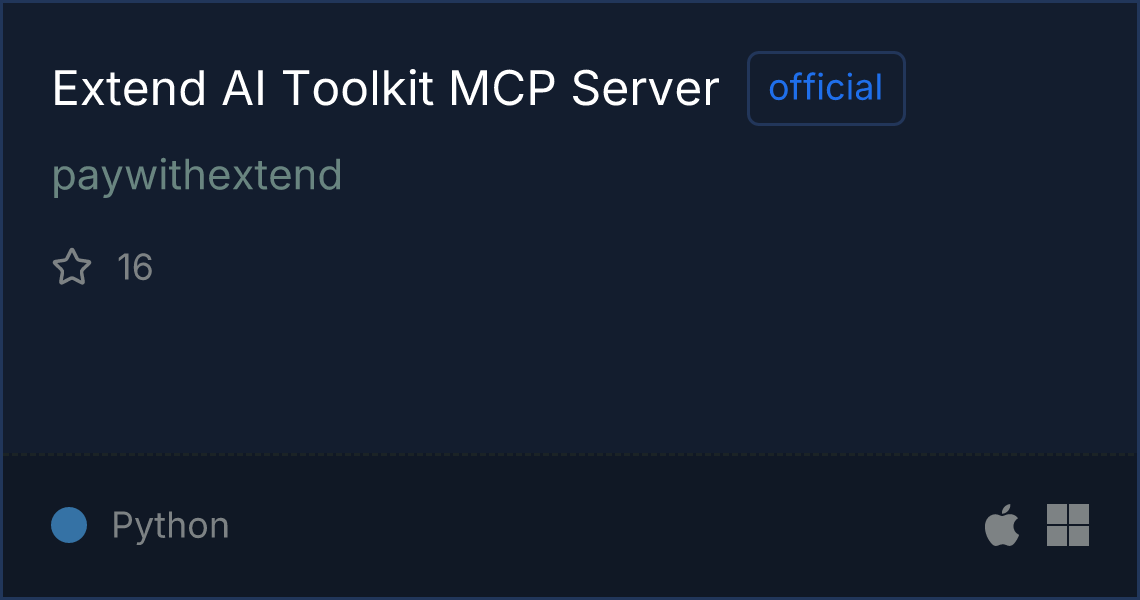Click the word Server in the card title
1140x600 pixels.
646,89
